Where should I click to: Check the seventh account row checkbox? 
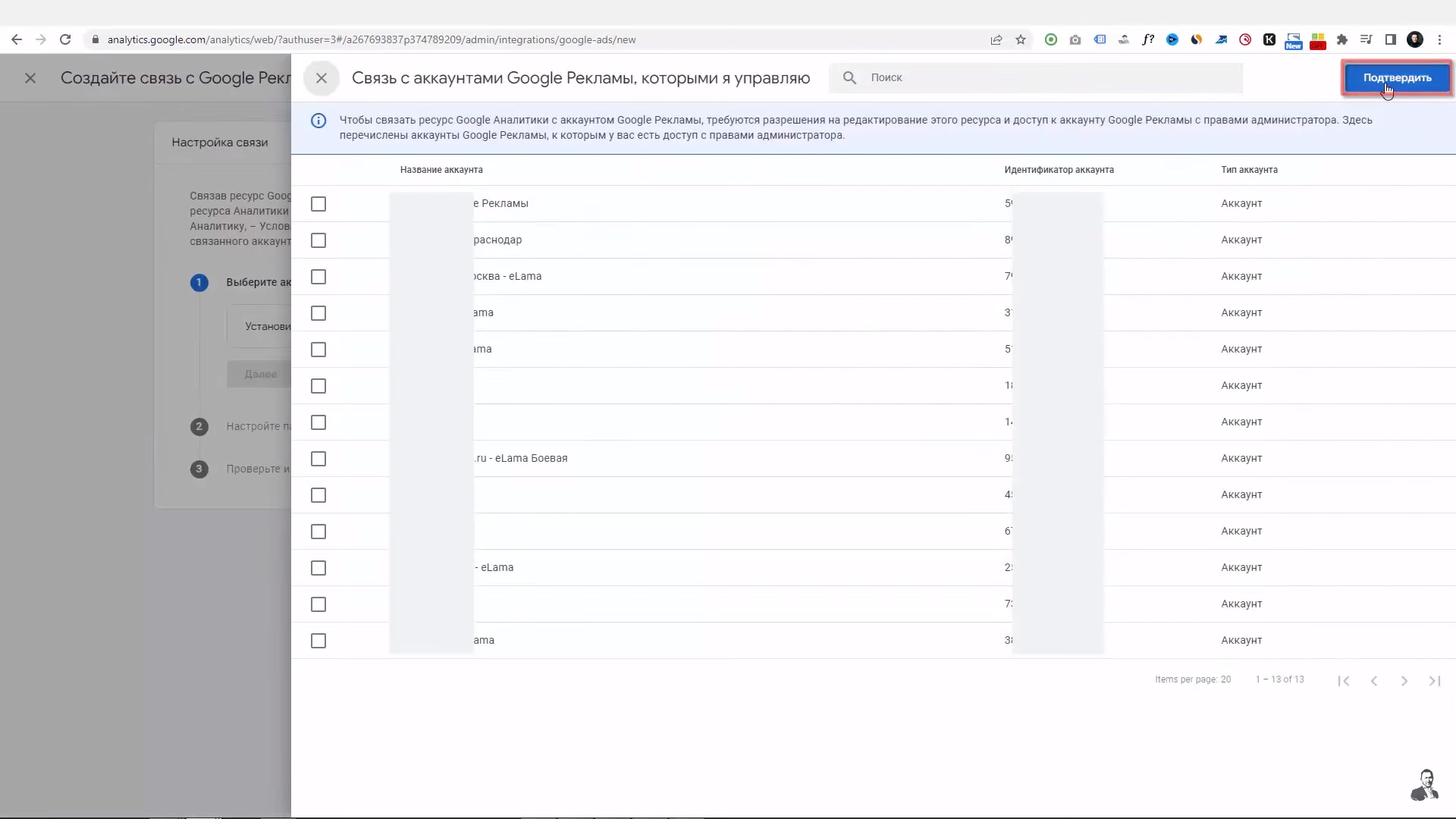[x=318, y=422]
